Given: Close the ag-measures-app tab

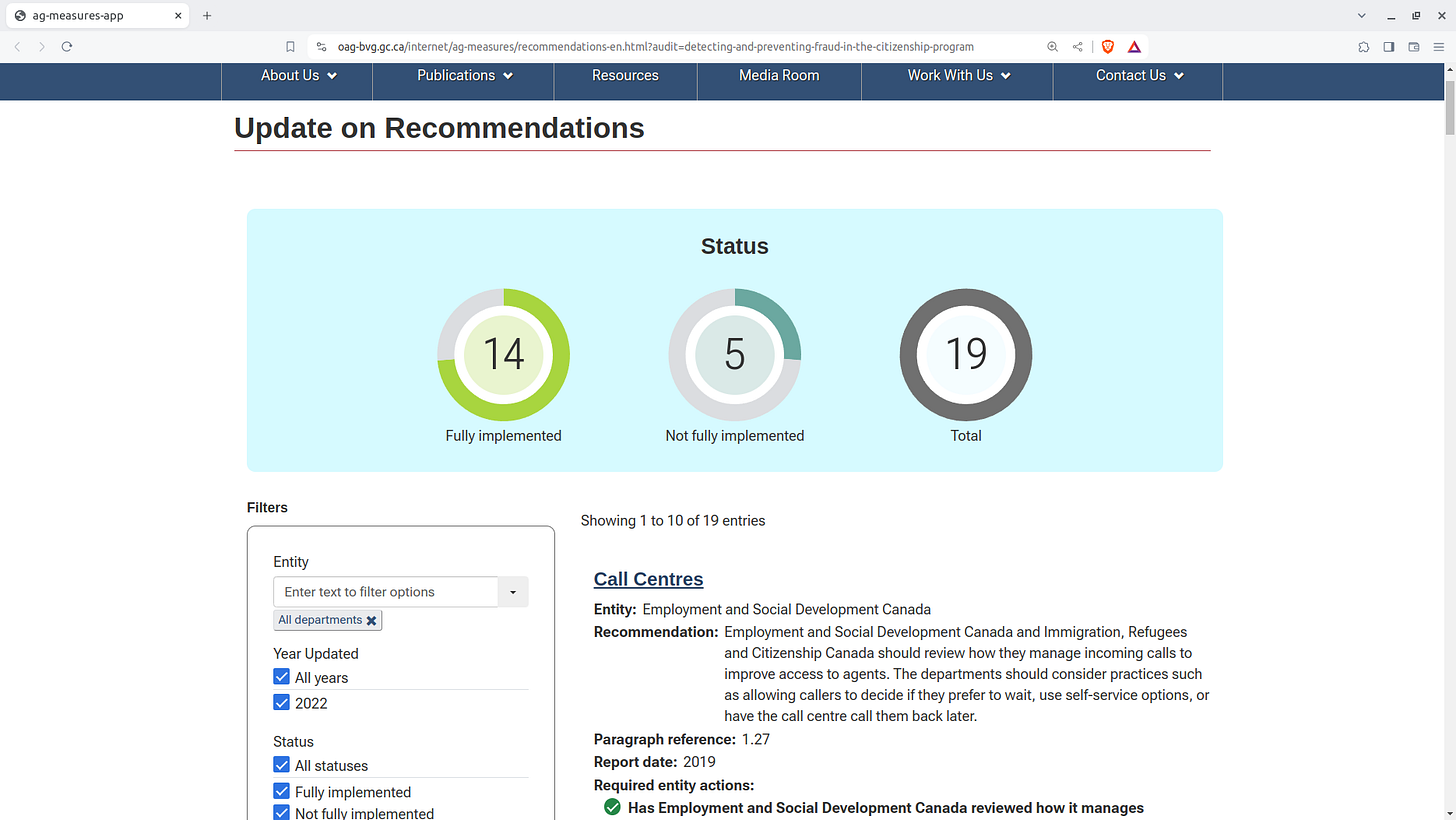Looking at the screenshot, I should pyautogui.click(x=178, y=16).
